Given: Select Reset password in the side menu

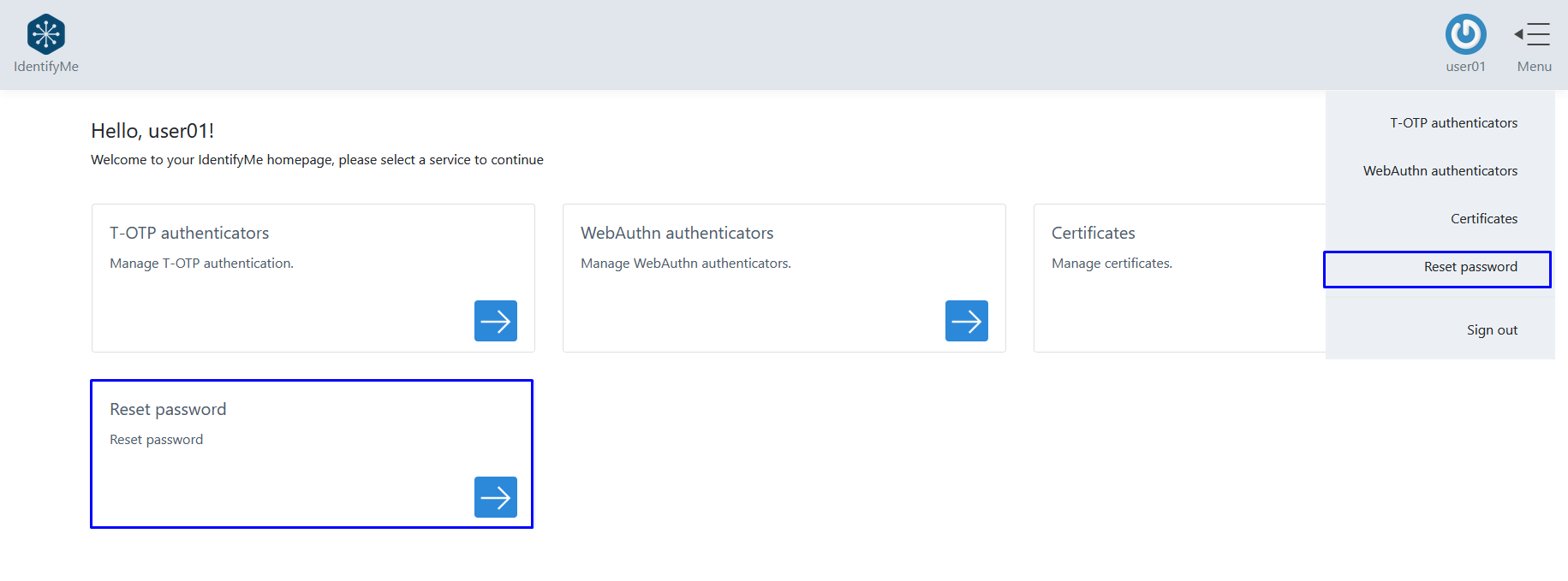Looking at the screenshot, I should coord(1470,267).
